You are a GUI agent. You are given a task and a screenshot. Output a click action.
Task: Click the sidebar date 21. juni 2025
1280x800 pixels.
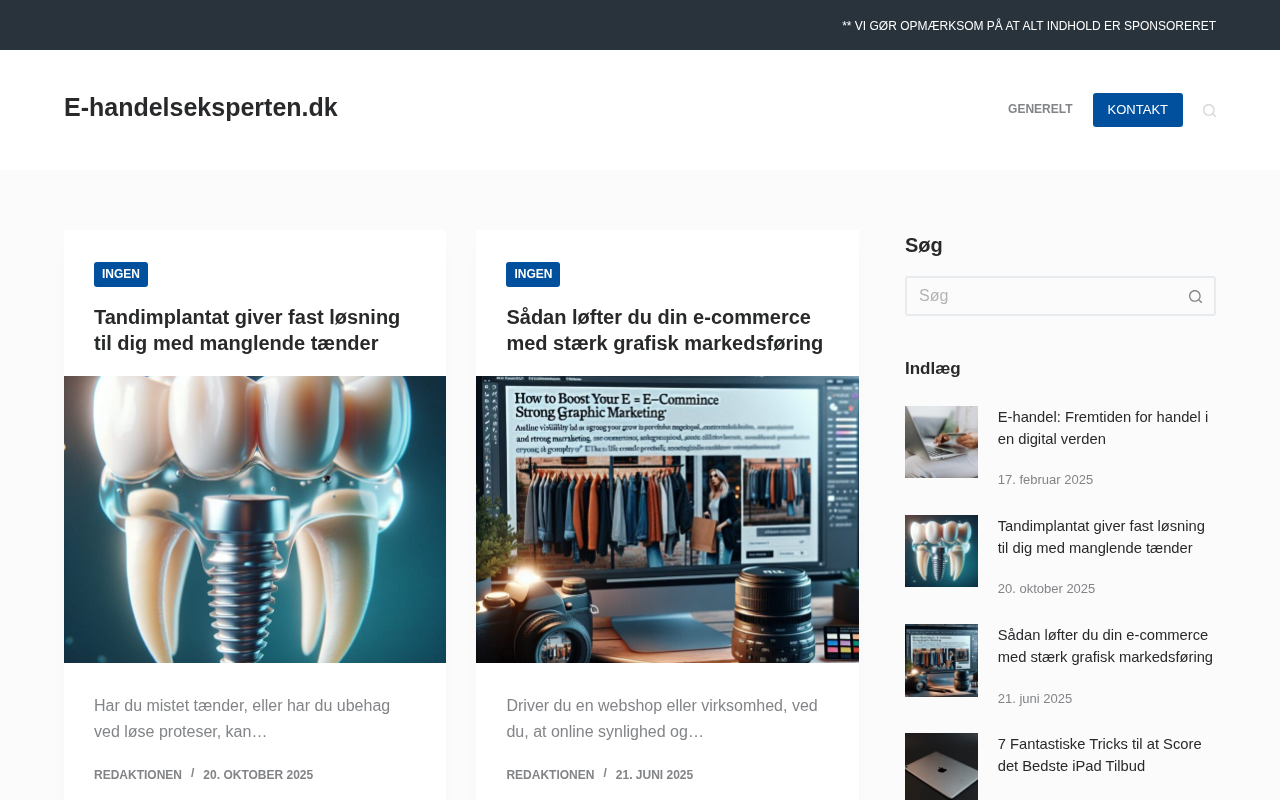click(x=1035, y=699)
